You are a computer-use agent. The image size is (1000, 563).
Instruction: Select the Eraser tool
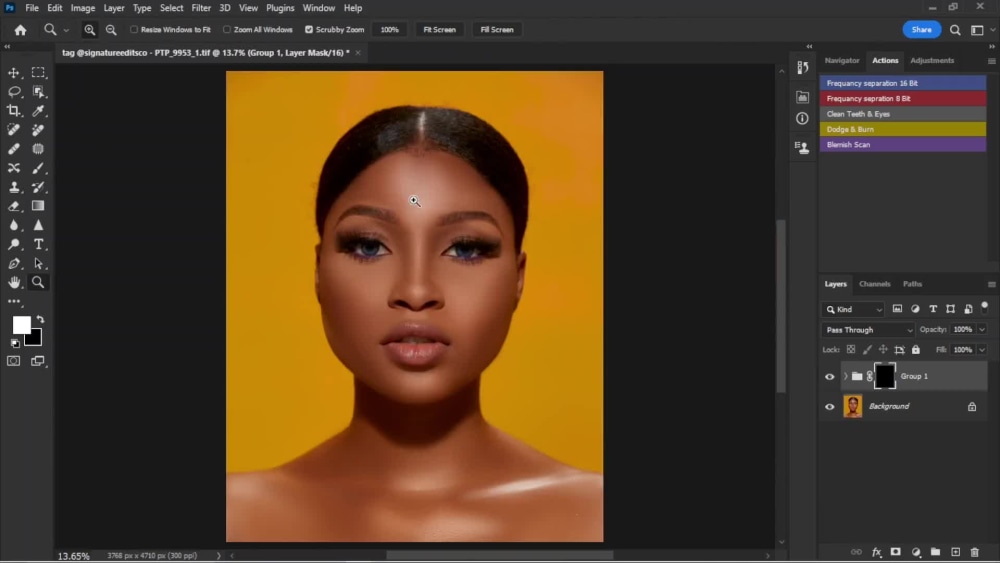tap(13, 206)
